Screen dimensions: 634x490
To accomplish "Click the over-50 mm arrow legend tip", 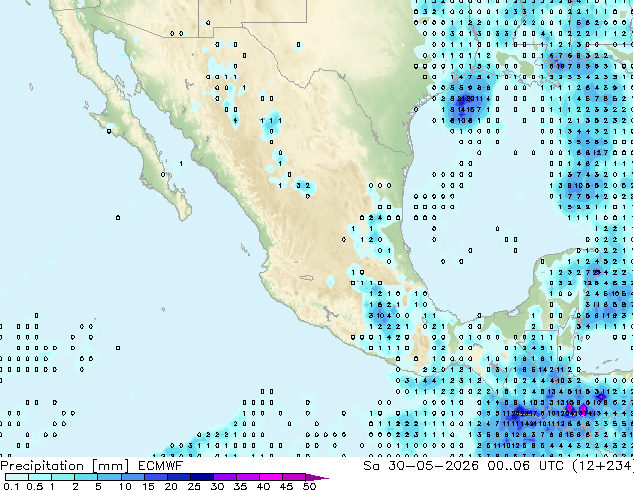I will click(317, 477).
